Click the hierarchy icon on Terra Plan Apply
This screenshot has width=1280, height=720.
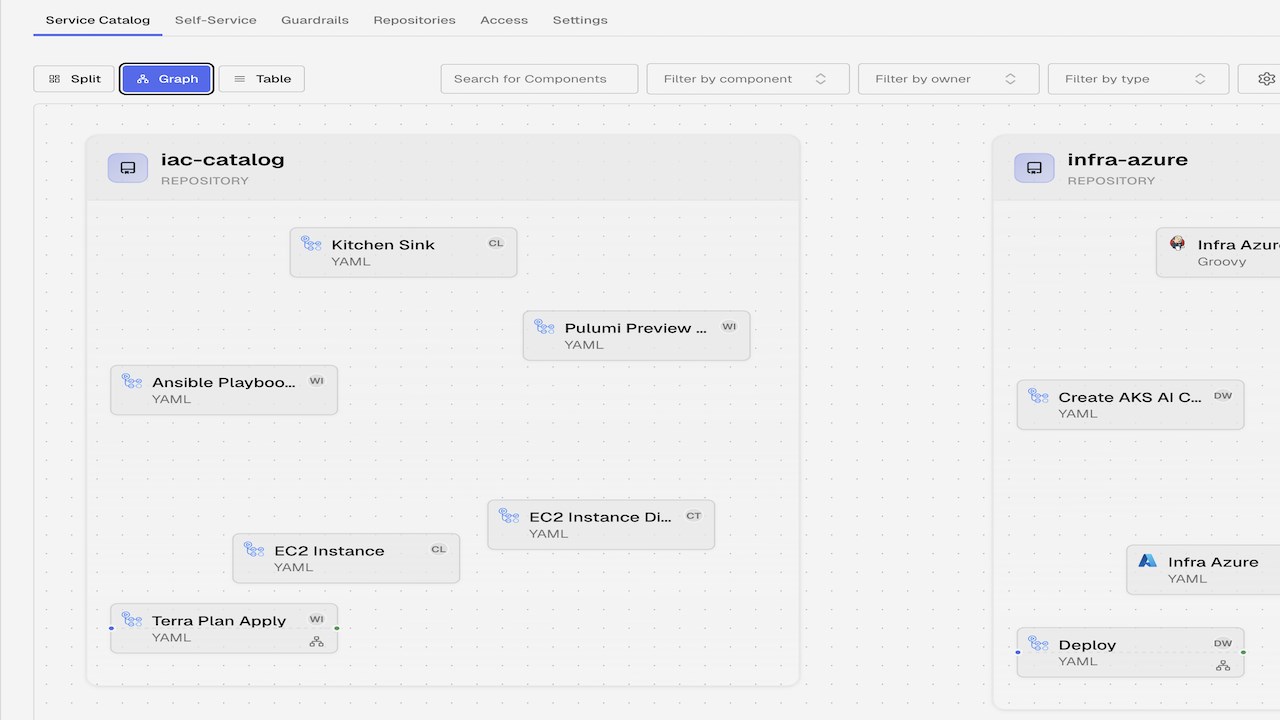(x=316, y=641)
